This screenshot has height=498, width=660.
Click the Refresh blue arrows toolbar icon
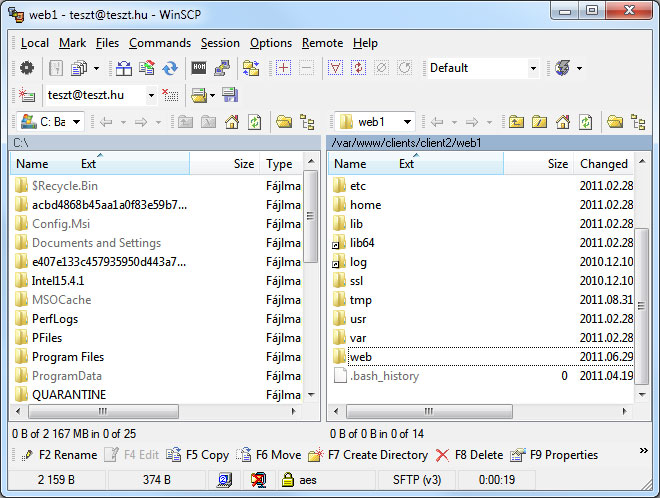click(x=170, y=68)
